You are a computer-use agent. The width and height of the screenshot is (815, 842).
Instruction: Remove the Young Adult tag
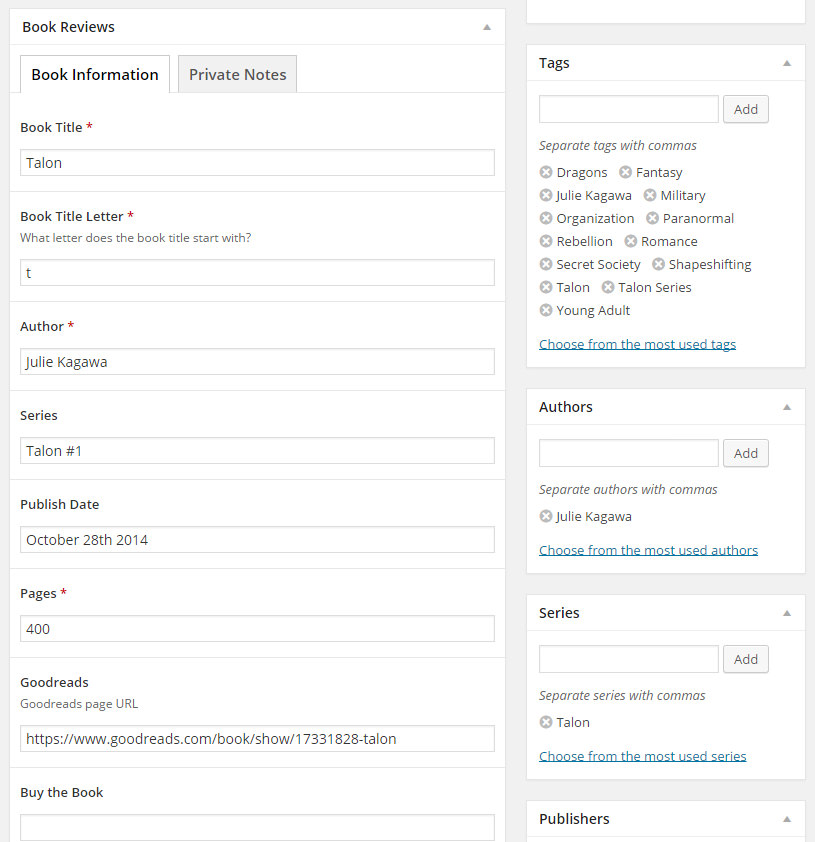pos(546,310)
